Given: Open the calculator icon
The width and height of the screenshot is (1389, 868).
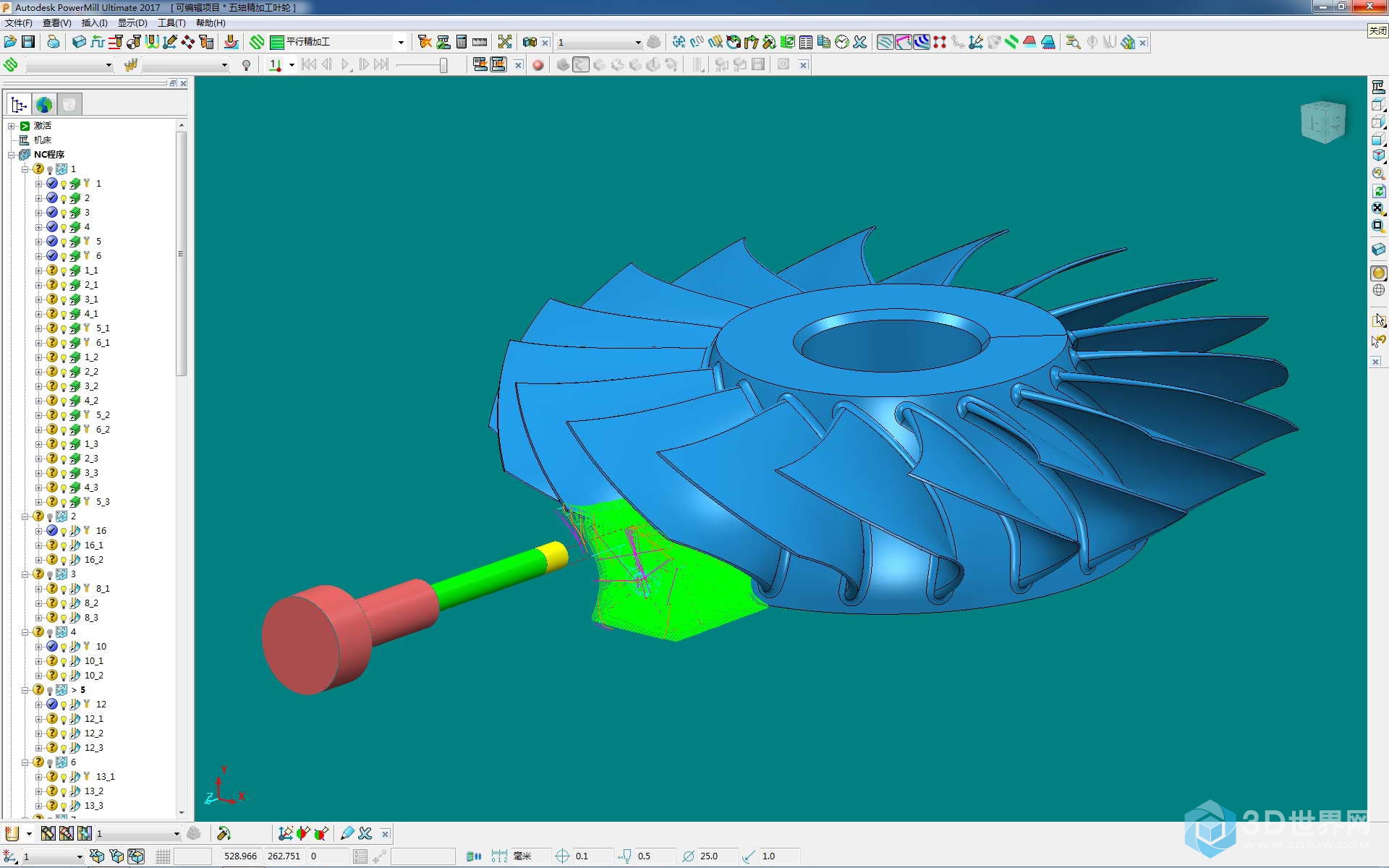Looking at the screenshot, I should [462, 42].
